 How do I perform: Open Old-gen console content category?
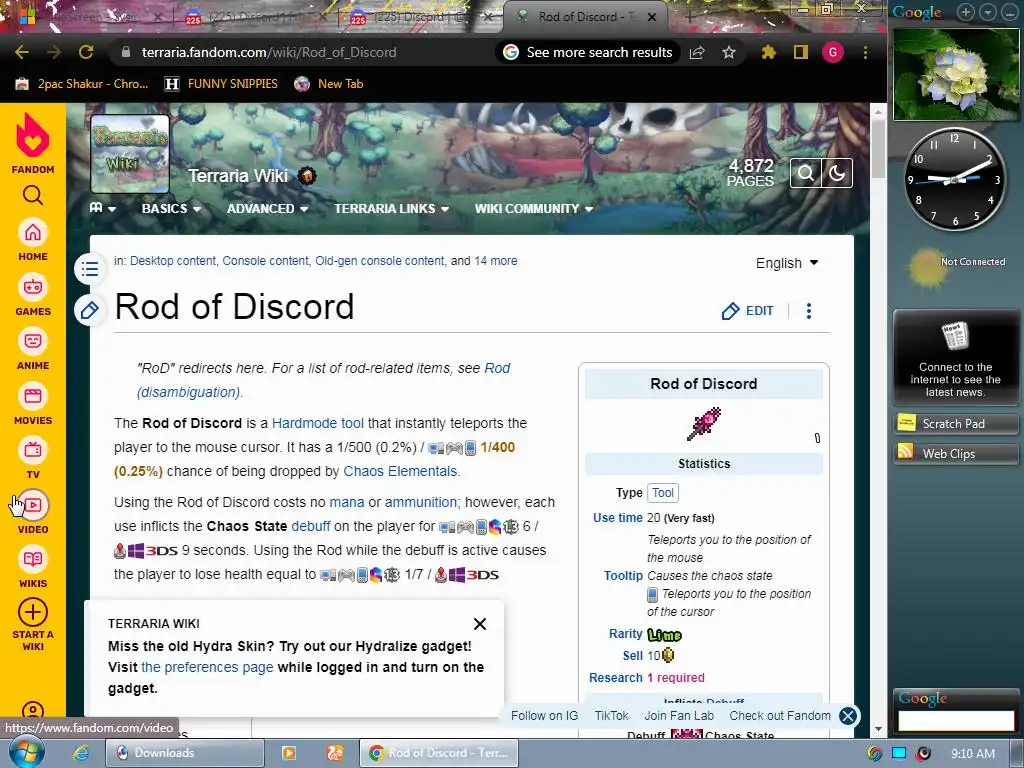tap(379, 261)
